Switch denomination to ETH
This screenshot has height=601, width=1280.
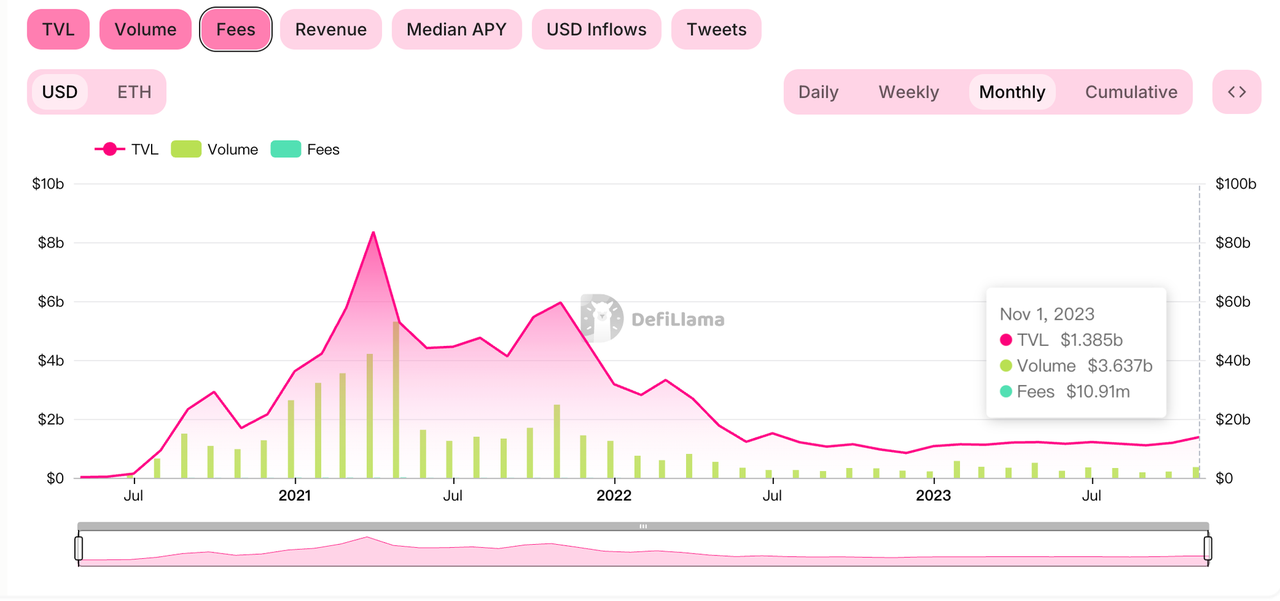point(134,92)
